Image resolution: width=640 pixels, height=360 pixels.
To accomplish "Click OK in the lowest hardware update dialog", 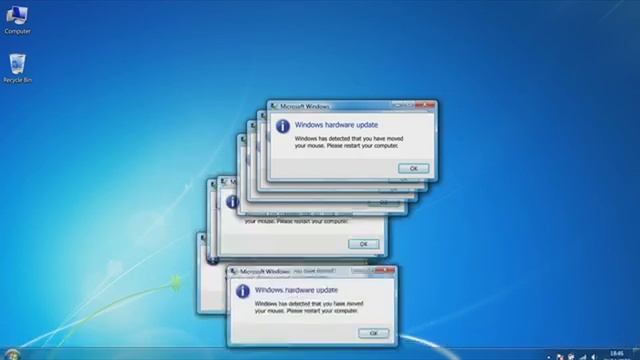I will pos(373,333).
